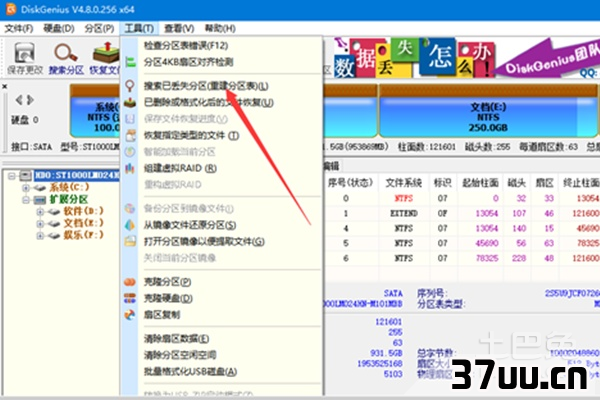
Task: Go to previous disk with left arrow
Action: [x=19, y=100]
